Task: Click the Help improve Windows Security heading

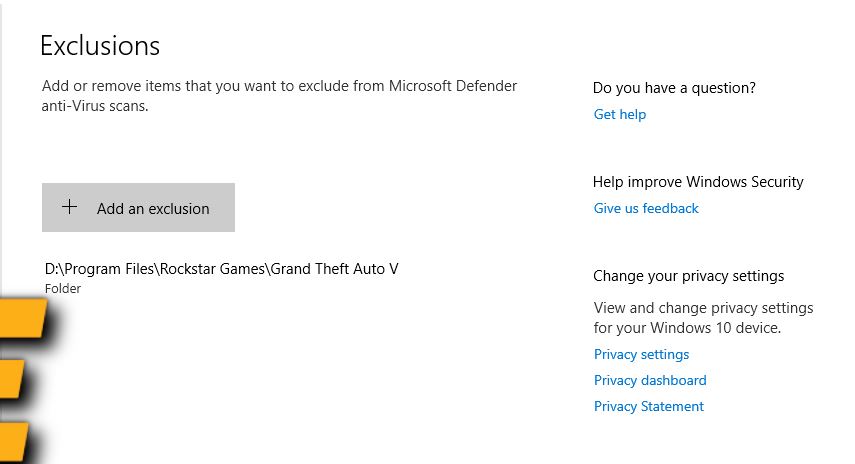Action: [698, 182]
